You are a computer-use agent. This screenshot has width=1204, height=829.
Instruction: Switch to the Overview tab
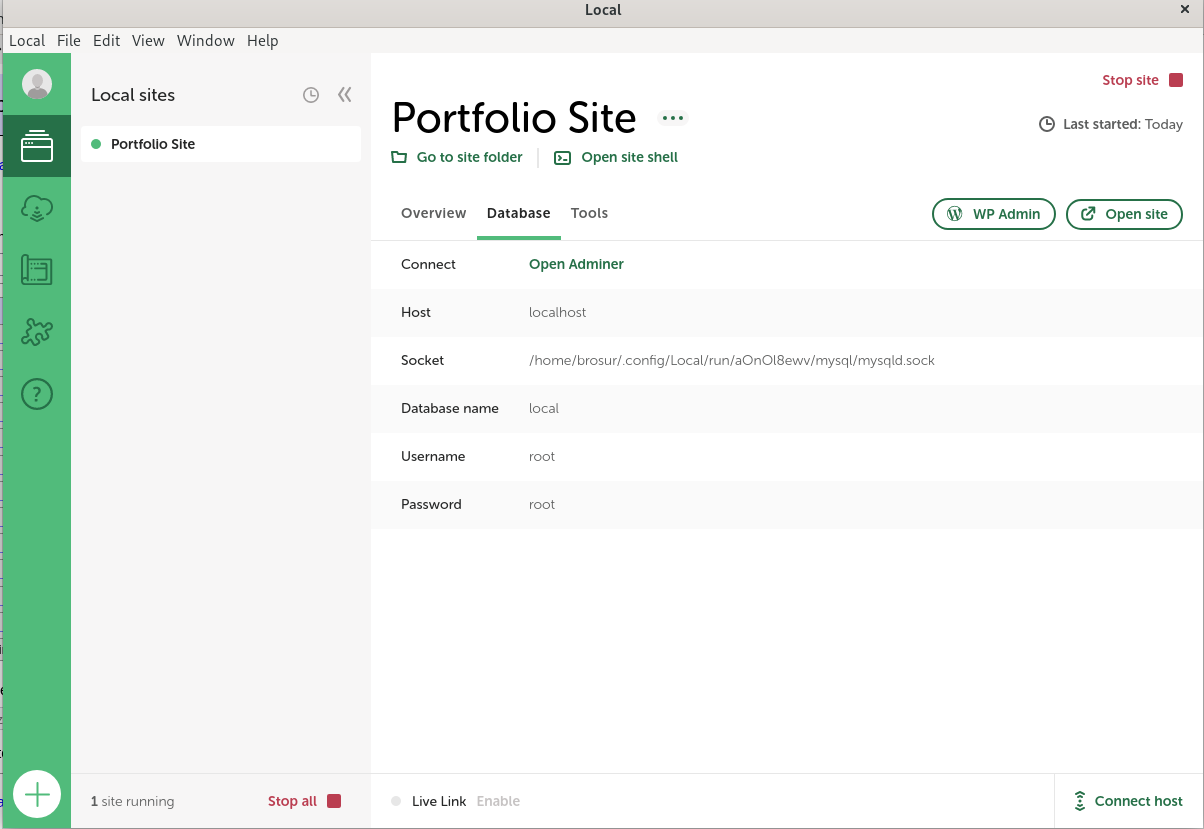click(x=433, y=213)
